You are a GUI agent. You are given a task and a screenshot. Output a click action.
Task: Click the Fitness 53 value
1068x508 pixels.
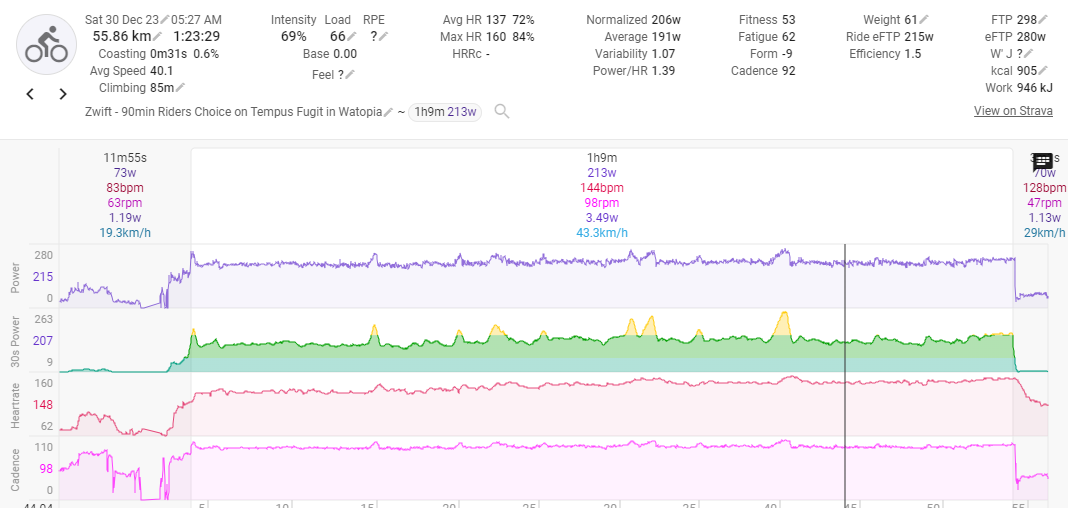pyautogui.click(x=789, y=20)
